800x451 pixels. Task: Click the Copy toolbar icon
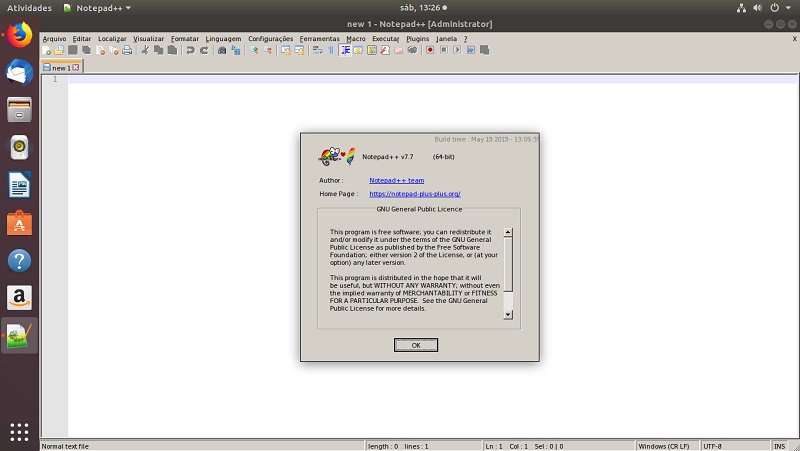[x=159, y=50]
